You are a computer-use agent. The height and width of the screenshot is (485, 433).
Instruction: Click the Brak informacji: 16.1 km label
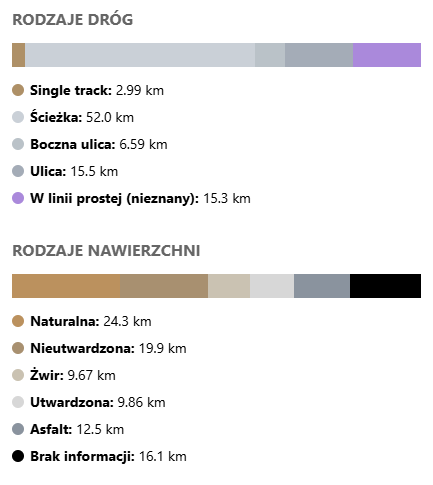(x=108, y=456)
